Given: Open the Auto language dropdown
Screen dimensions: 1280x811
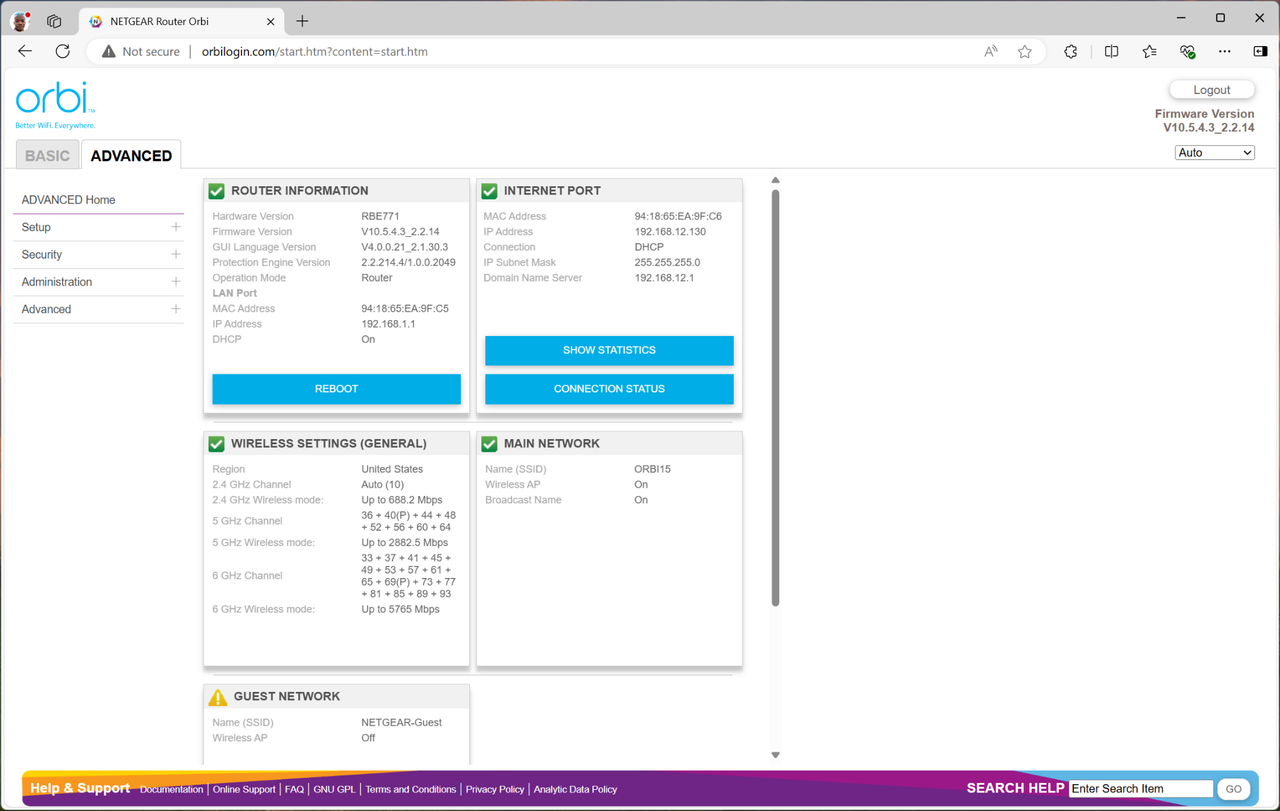Looking at the screenshot, I should pyautogui.click(x=1215, y=153).
